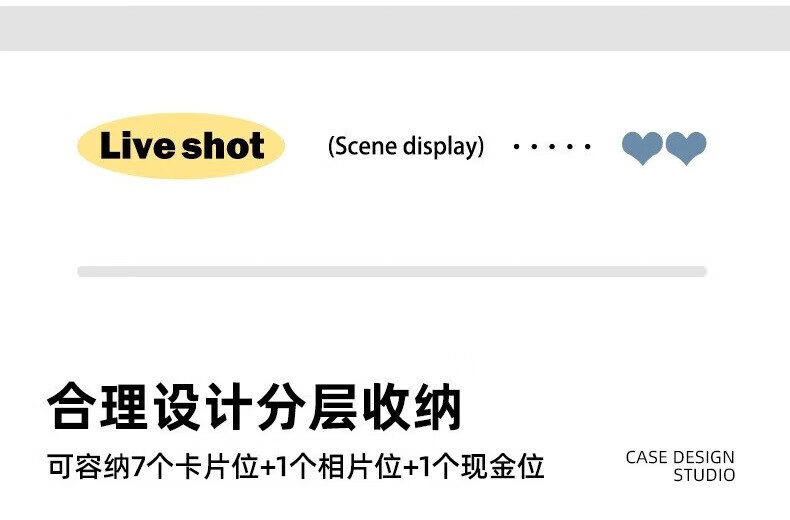Click the top gray header band
This screenshot has width=790, height=520.
point(395,29)
